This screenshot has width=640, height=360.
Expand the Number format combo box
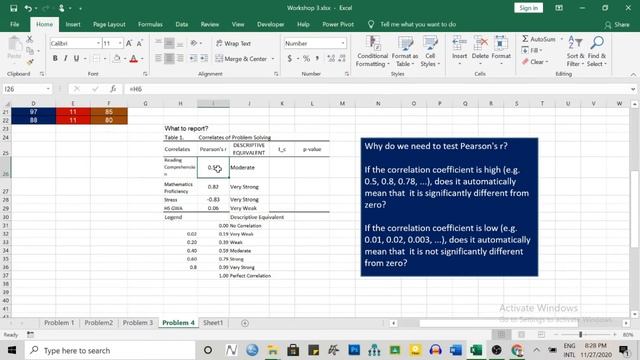(x=342, y=43)
